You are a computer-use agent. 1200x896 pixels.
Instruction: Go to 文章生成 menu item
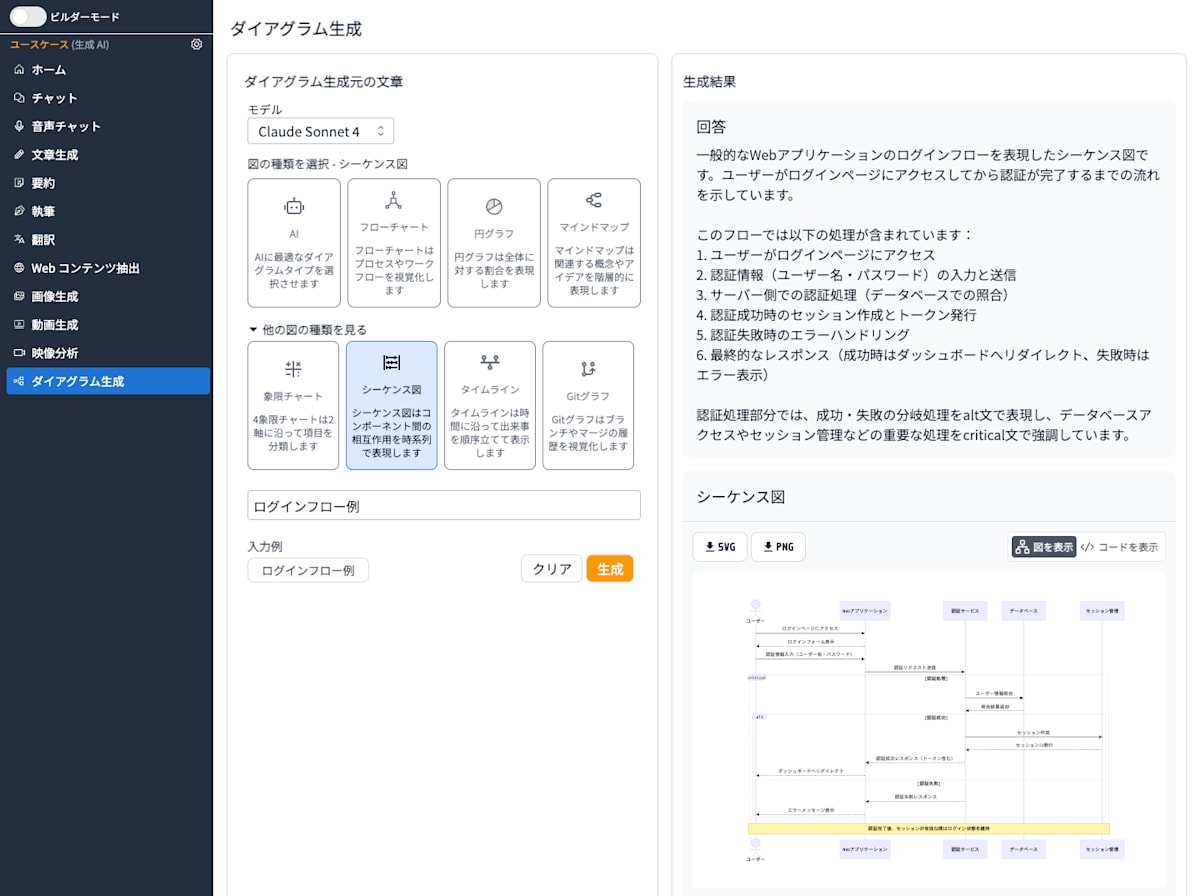tap(108, 155)
